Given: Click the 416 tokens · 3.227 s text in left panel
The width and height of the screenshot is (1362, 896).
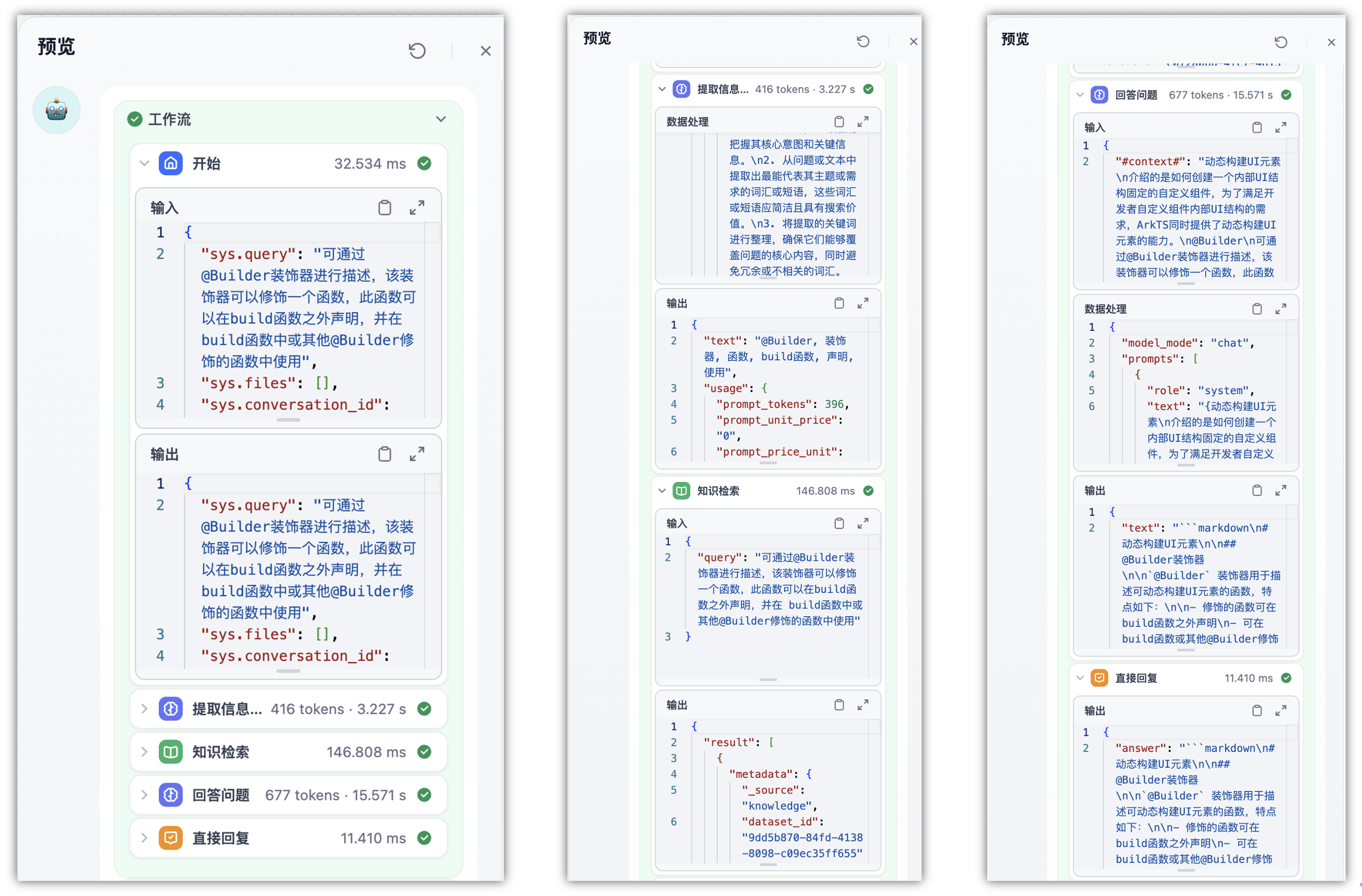Looking at the screenshot, I should pos(338,709).
